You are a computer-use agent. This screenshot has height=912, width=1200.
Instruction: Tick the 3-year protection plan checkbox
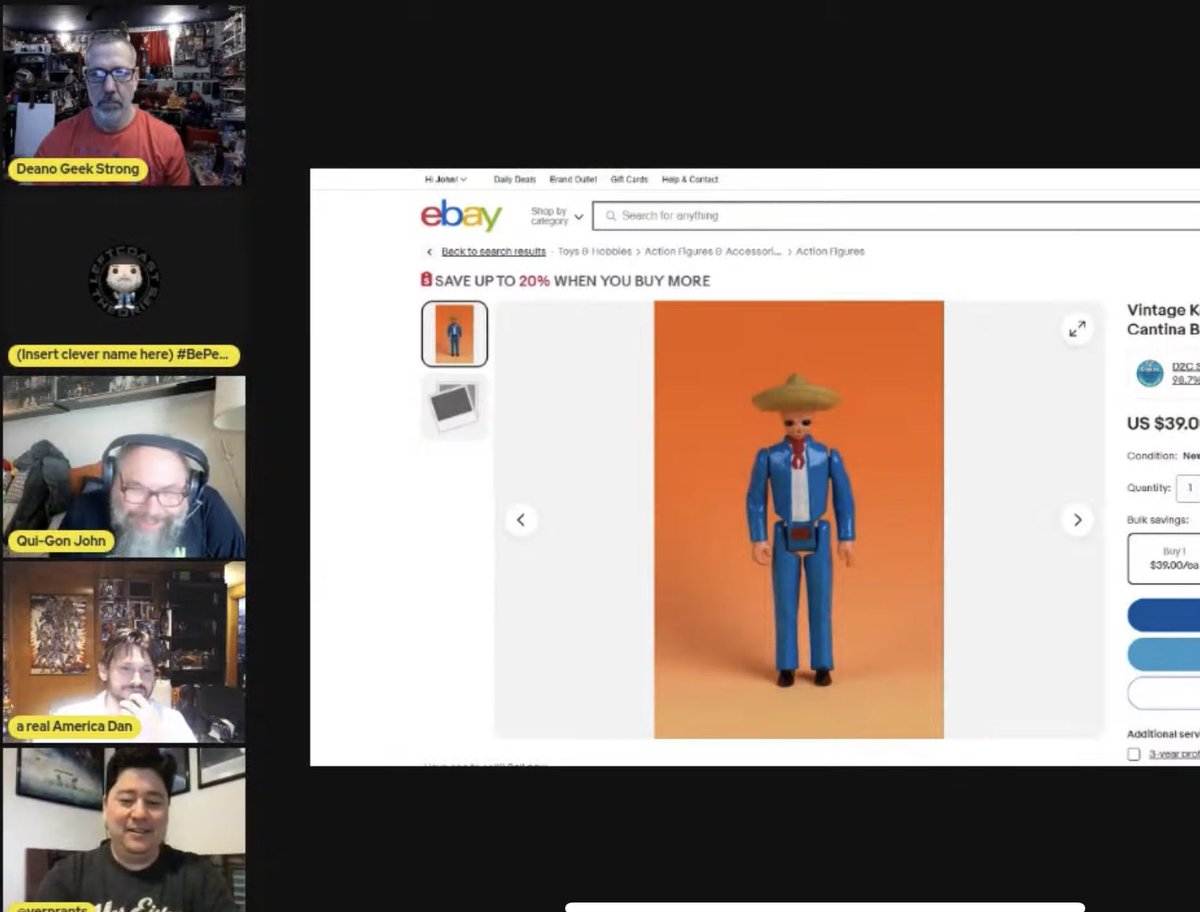1134,754
